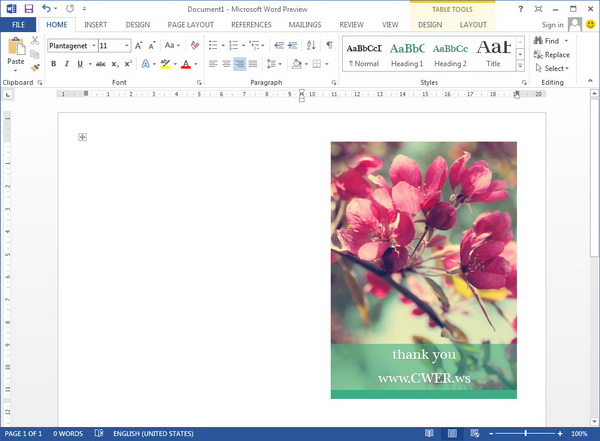Toggle italic formatting

click(68, 64)
